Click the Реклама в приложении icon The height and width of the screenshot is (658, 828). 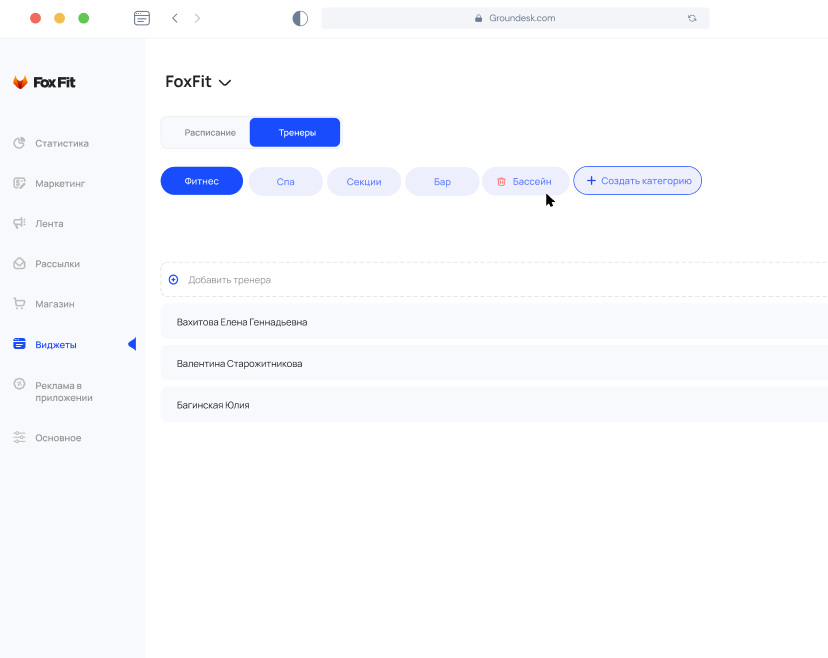click(20, 384)
